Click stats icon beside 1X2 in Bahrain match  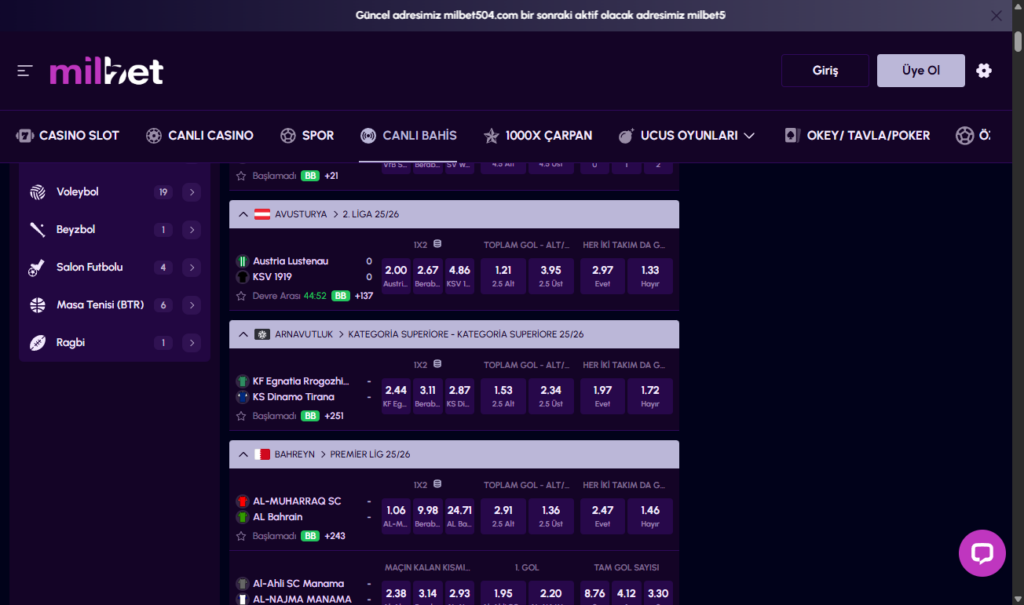[x=438, y=484]
